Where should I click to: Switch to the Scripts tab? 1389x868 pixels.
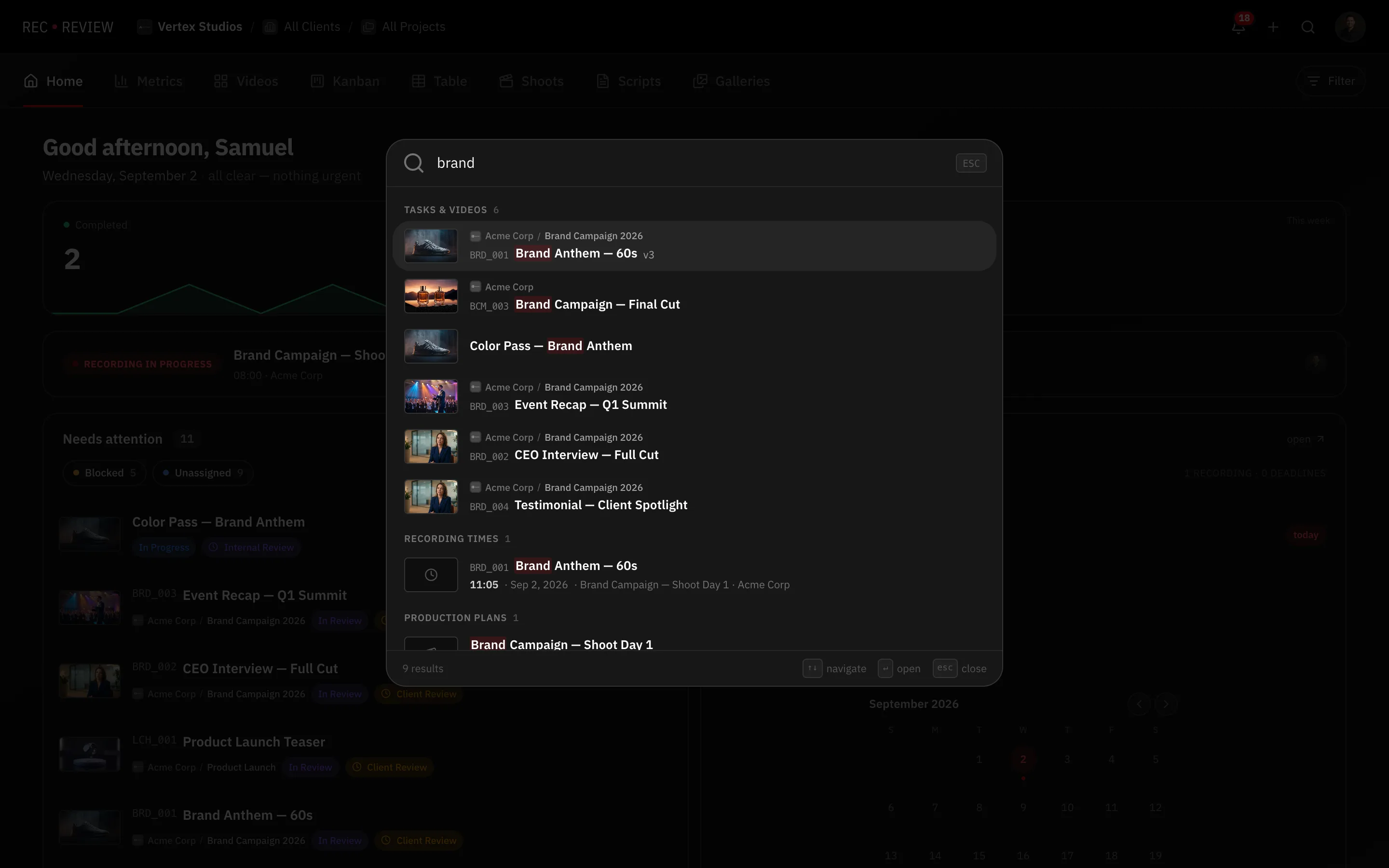point(628,81)
